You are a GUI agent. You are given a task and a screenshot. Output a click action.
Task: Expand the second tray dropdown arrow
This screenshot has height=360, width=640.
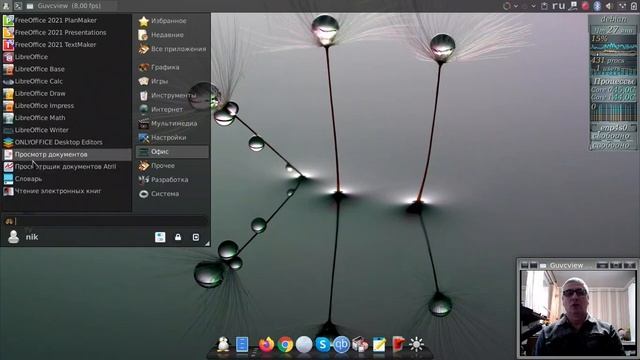[x=533, y=6]
